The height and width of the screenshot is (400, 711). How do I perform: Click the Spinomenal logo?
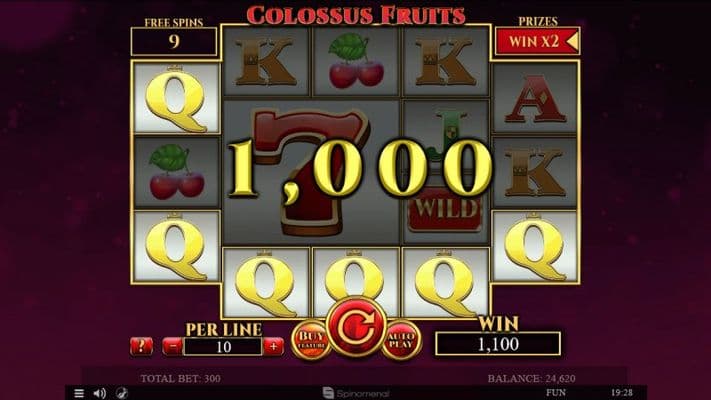356,393
